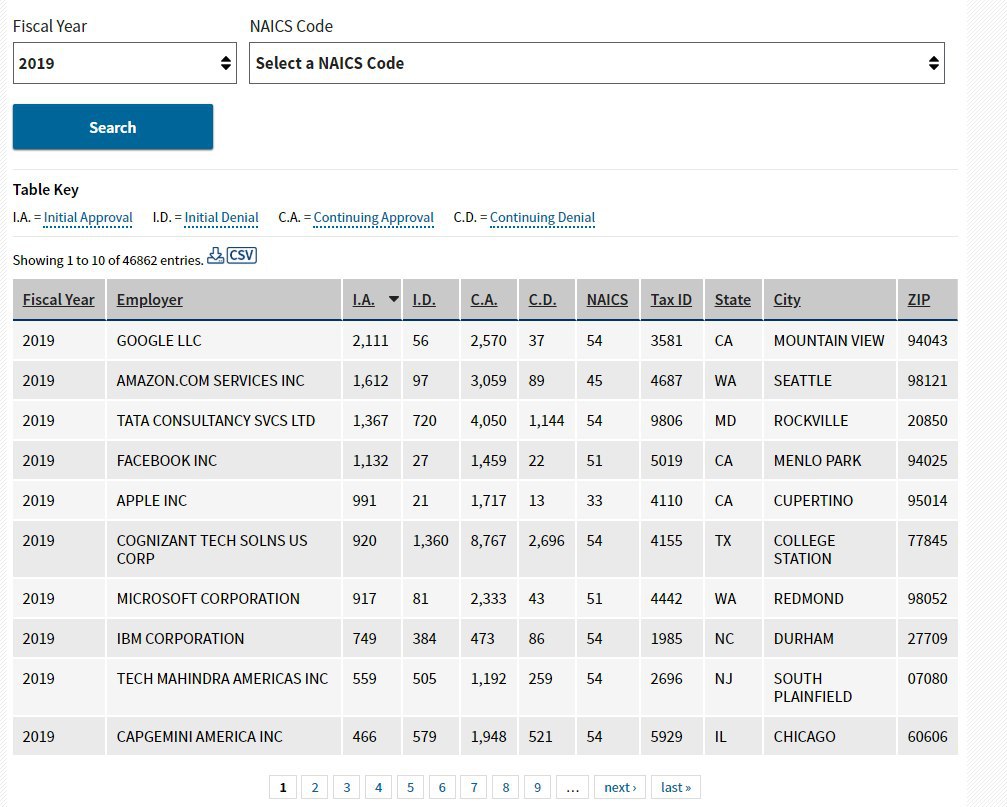Open the Initial Denial key link

[222, 218]
